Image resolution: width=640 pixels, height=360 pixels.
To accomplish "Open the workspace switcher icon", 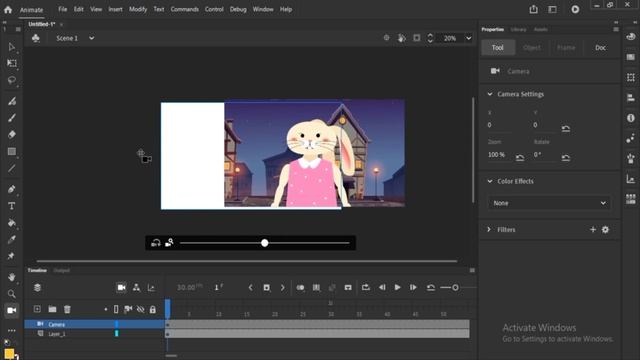I will pyautogui.click(x=552, y=9).
